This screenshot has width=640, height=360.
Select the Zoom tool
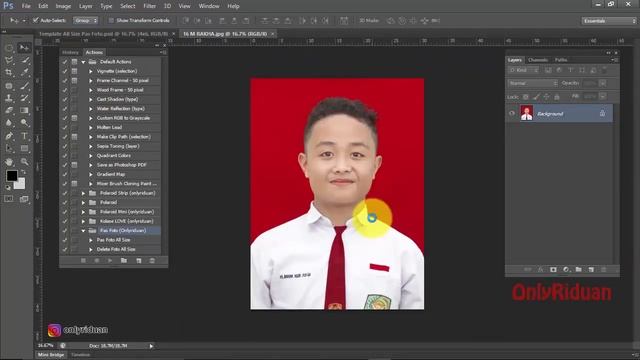[x=24, y=162]
